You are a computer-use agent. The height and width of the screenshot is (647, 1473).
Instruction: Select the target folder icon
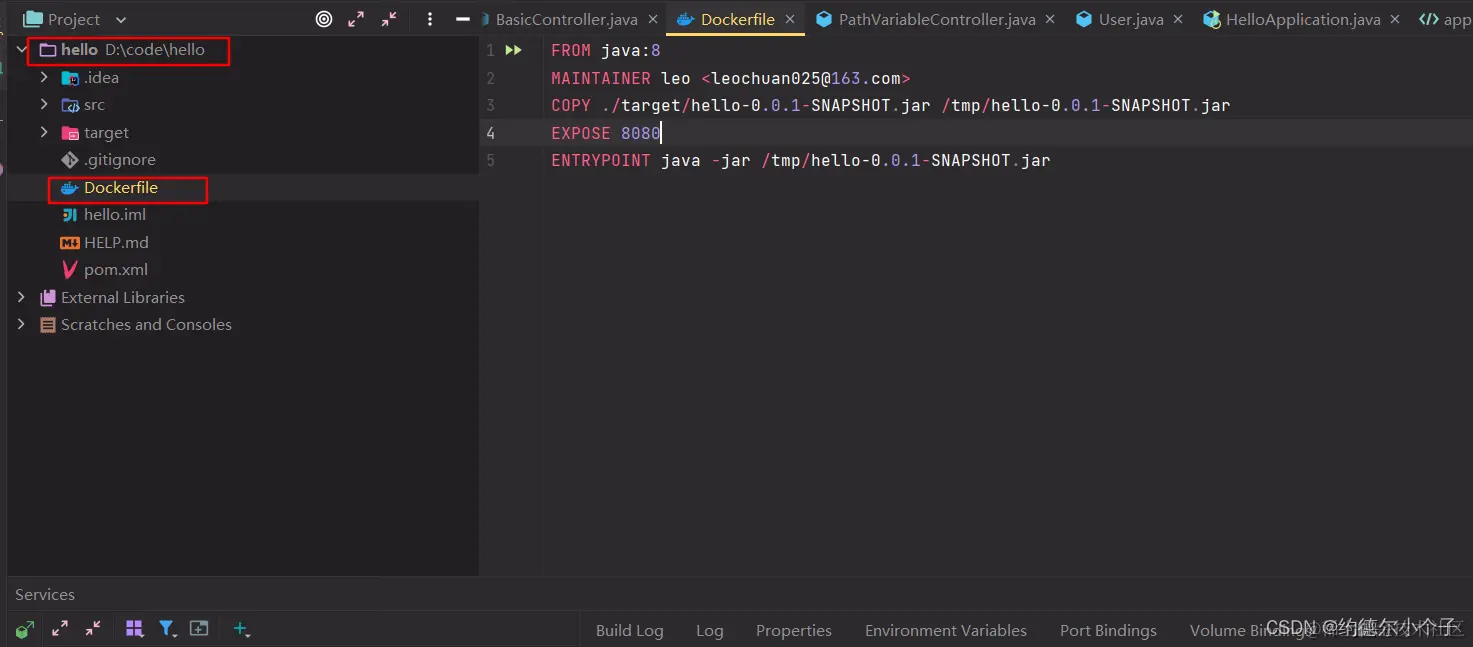pos(70,133)
